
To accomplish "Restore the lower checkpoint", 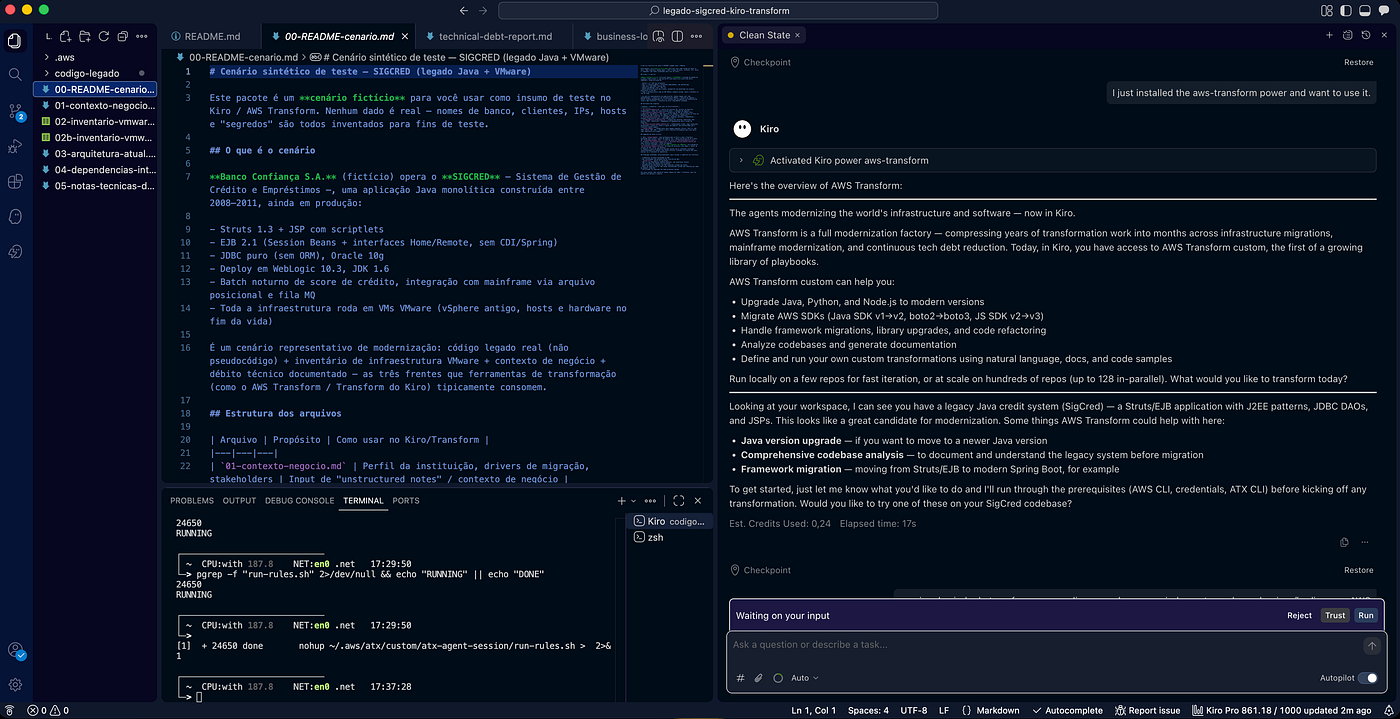I will [x=1358, y=570].
